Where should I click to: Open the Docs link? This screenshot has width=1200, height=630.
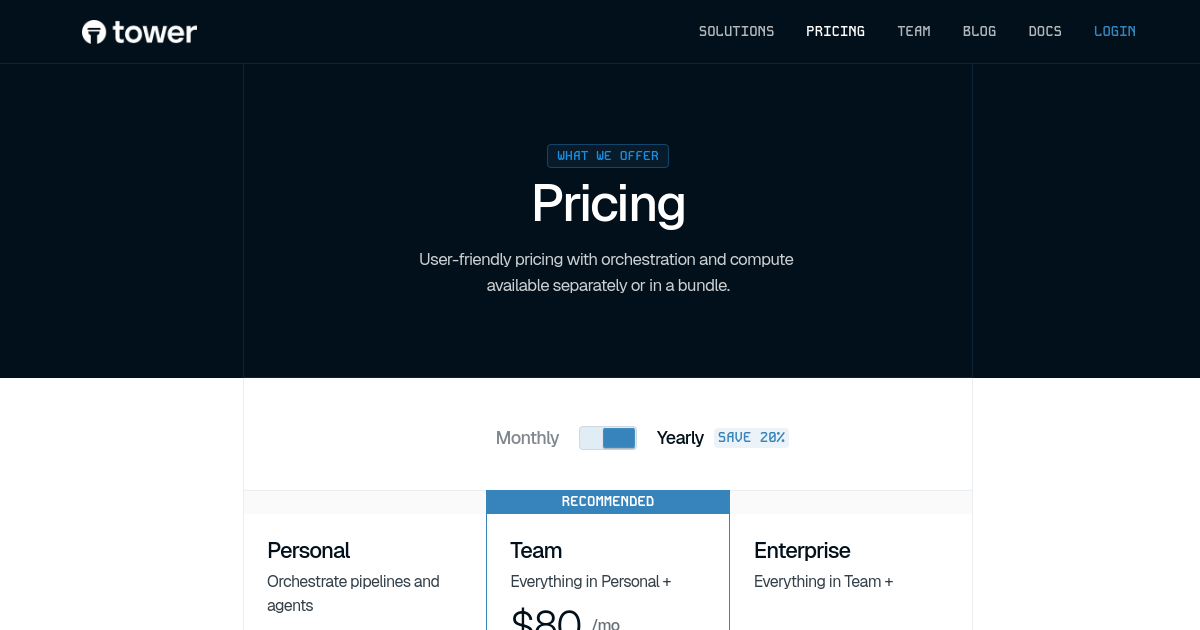click(1045, 31)
